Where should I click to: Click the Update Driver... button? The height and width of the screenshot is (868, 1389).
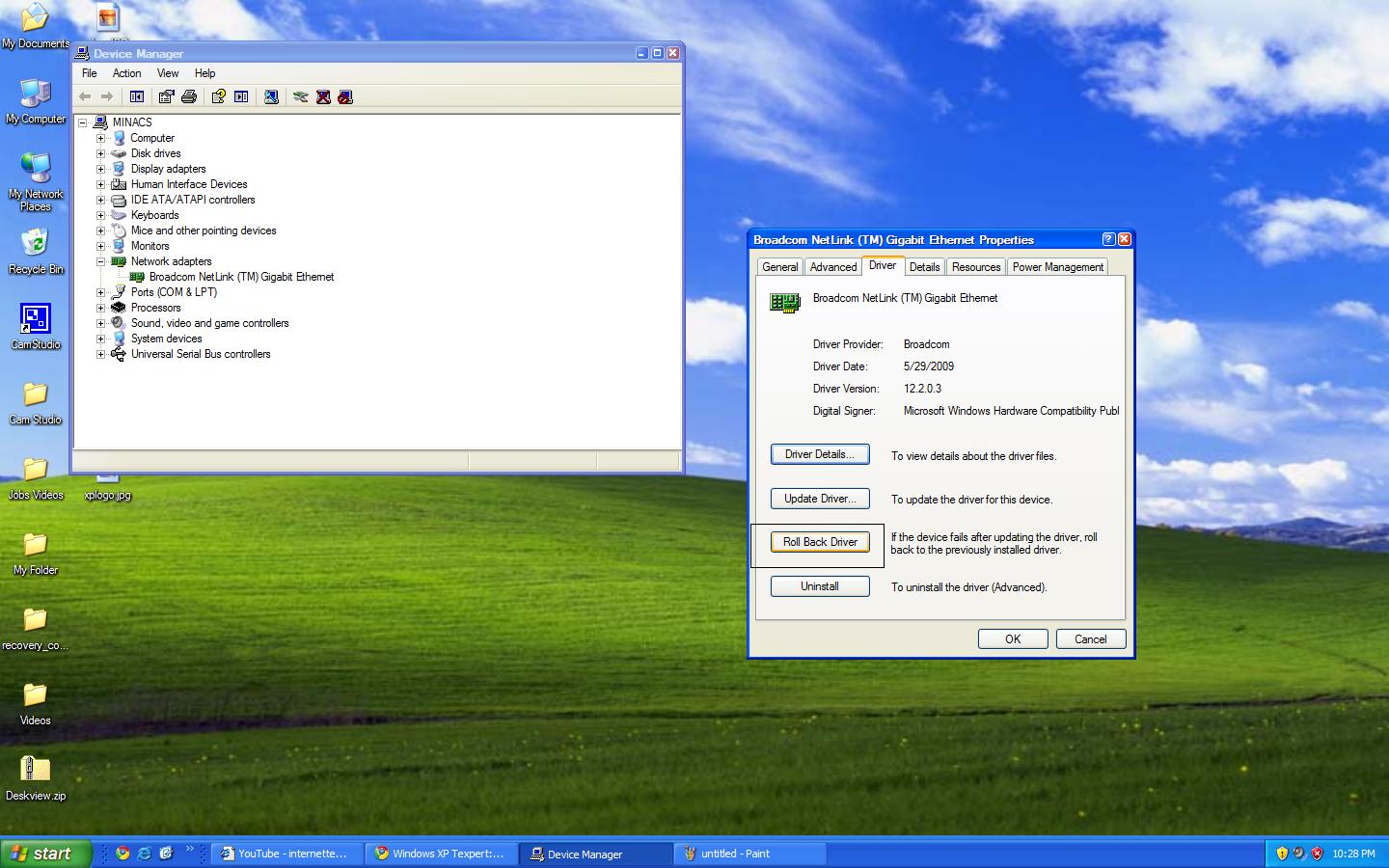point(820,499)
